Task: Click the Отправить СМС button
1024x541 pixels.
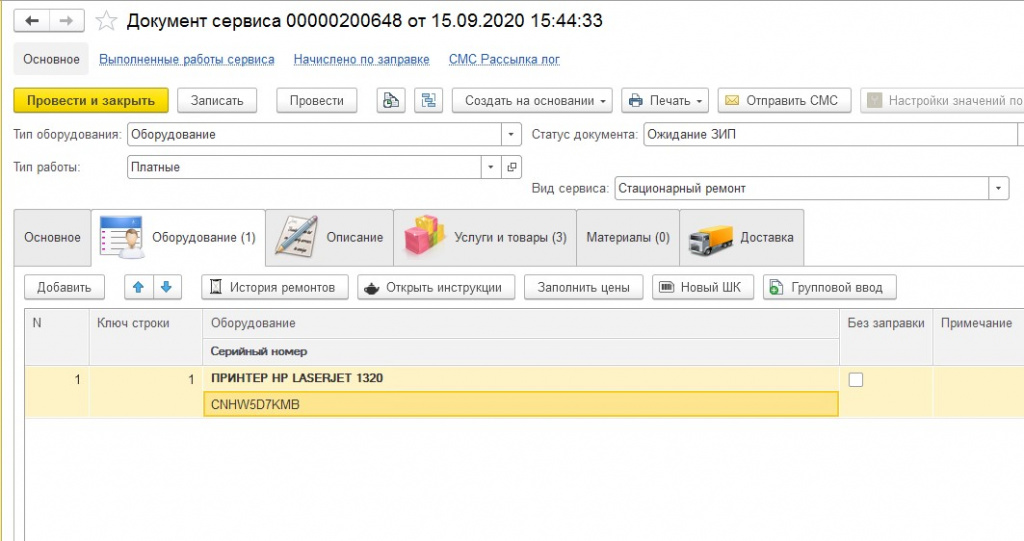Action: point(784,101)
